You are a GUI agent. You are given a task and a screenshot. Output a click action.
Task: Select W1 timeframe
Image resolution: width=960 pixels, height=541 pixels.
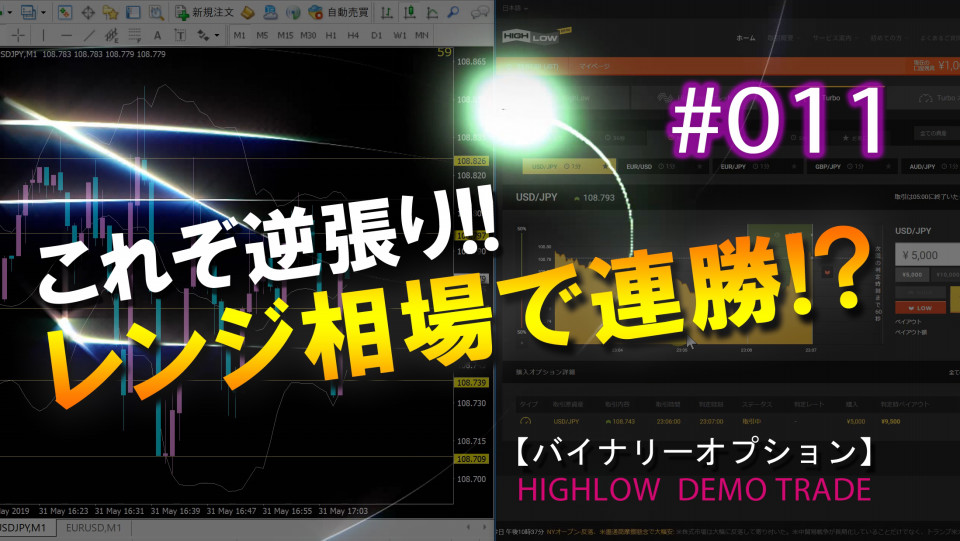tap(400, 35)
